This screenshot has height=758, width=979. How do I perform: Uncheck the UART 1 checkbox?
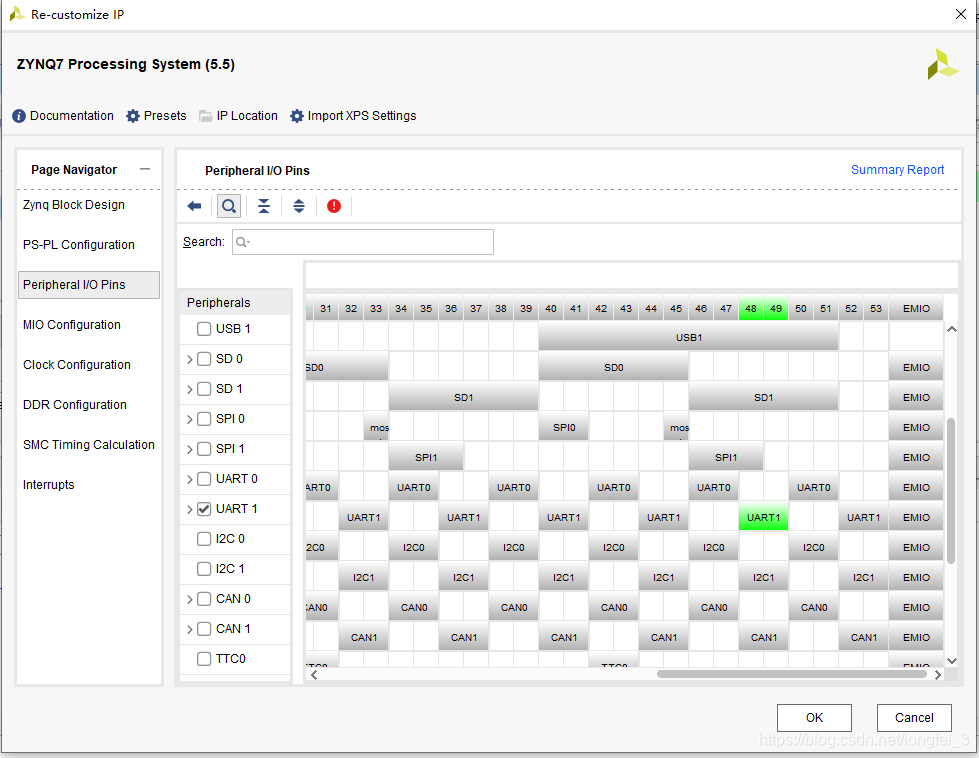tap(204, 509)
